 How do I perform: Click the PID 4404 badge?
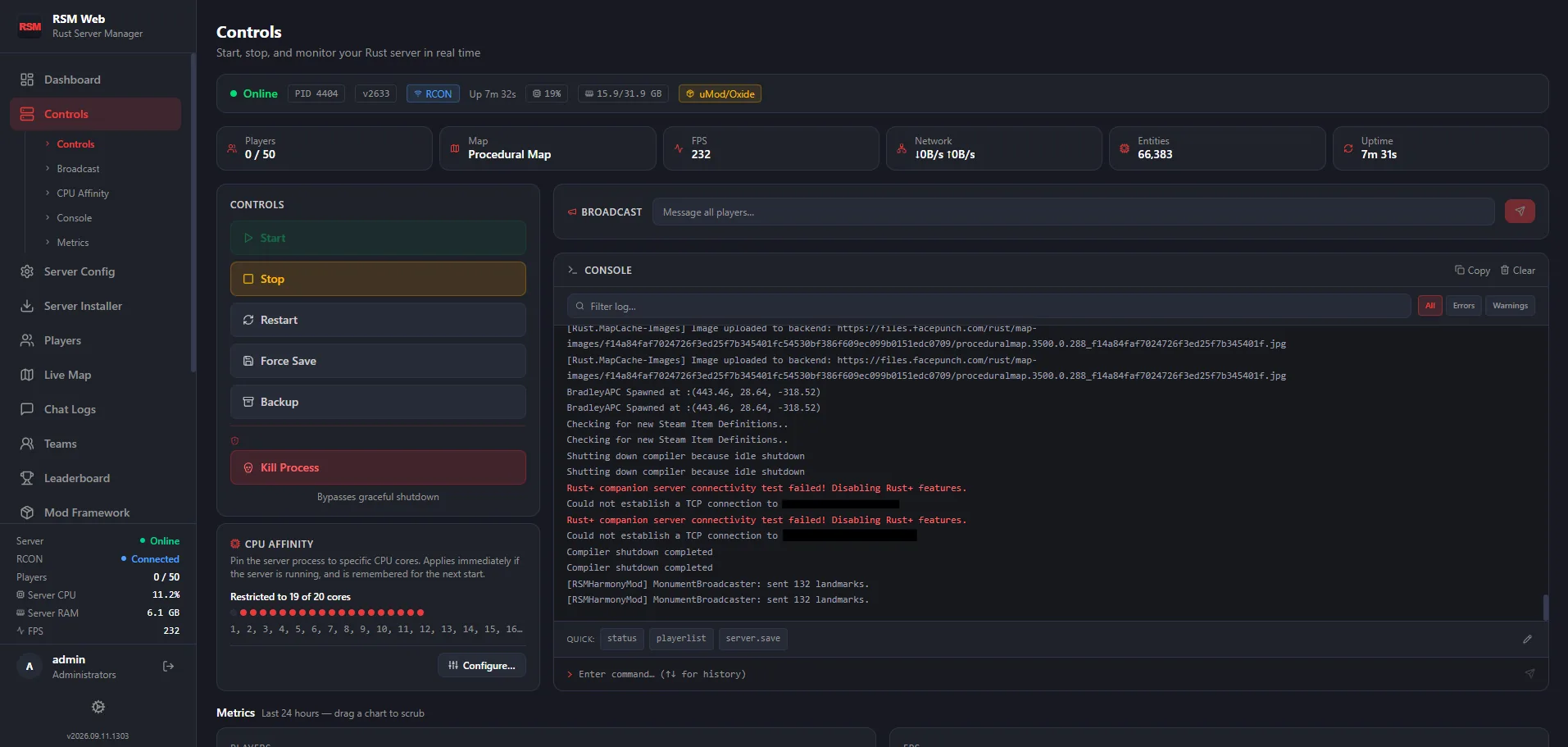point(316,93)
